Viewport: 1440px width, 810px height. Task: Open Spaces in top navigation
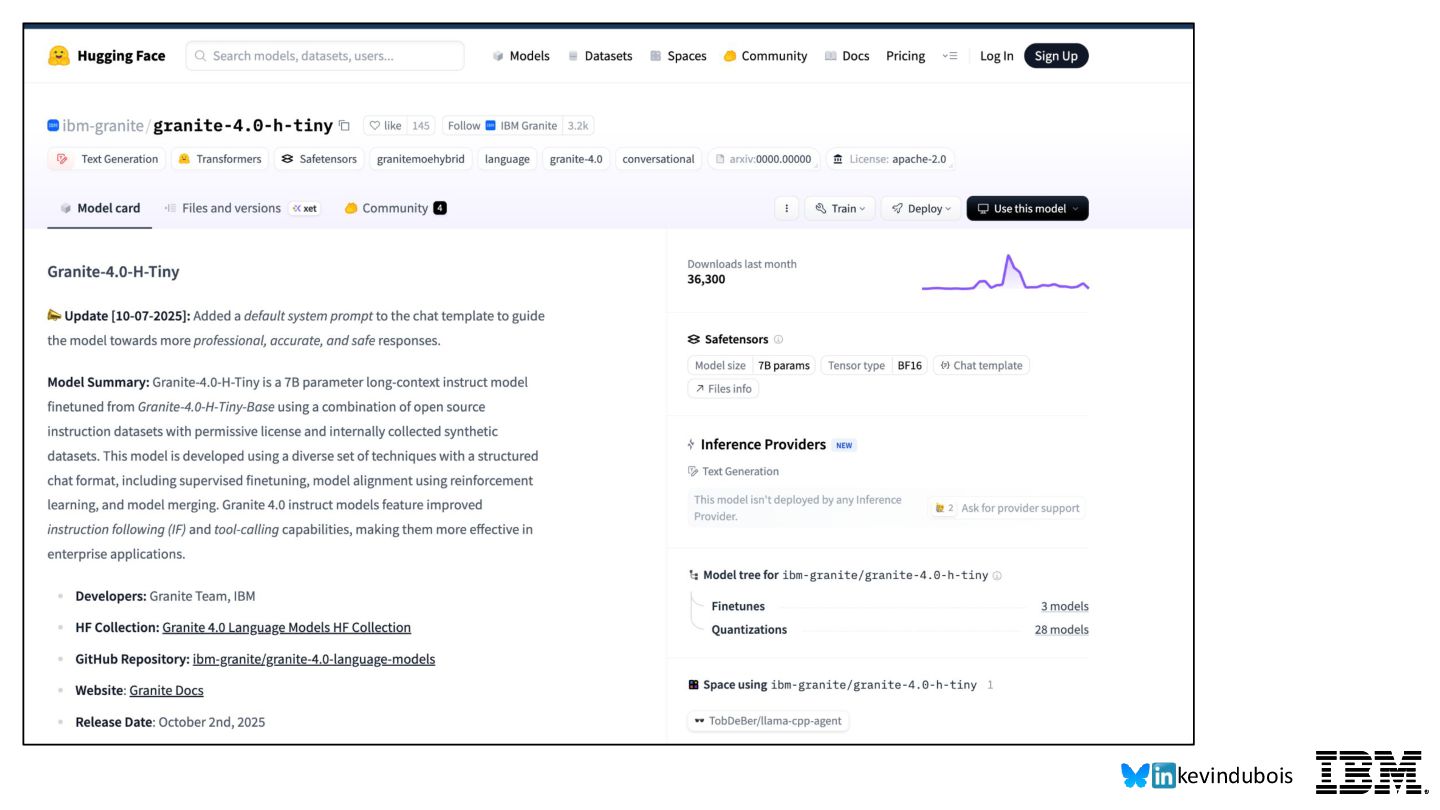coord(678,56)
